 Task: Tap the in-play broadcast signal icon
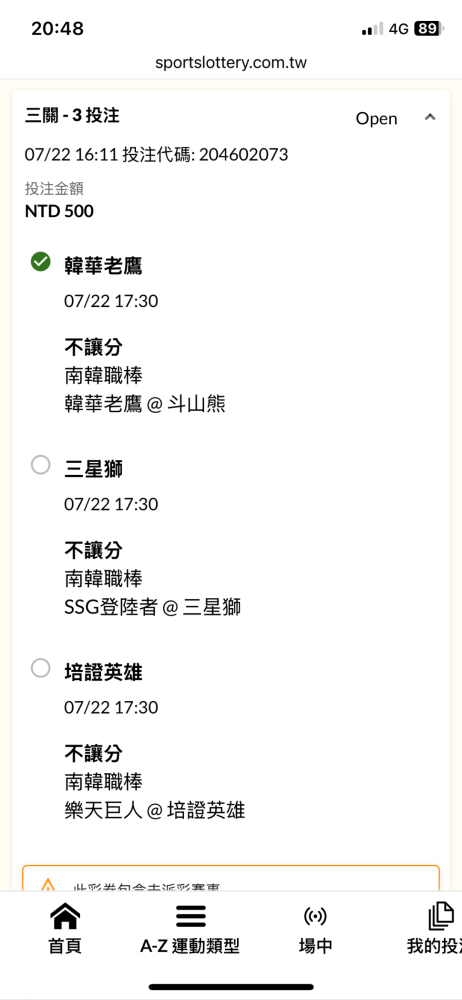(x=315, y=916)
